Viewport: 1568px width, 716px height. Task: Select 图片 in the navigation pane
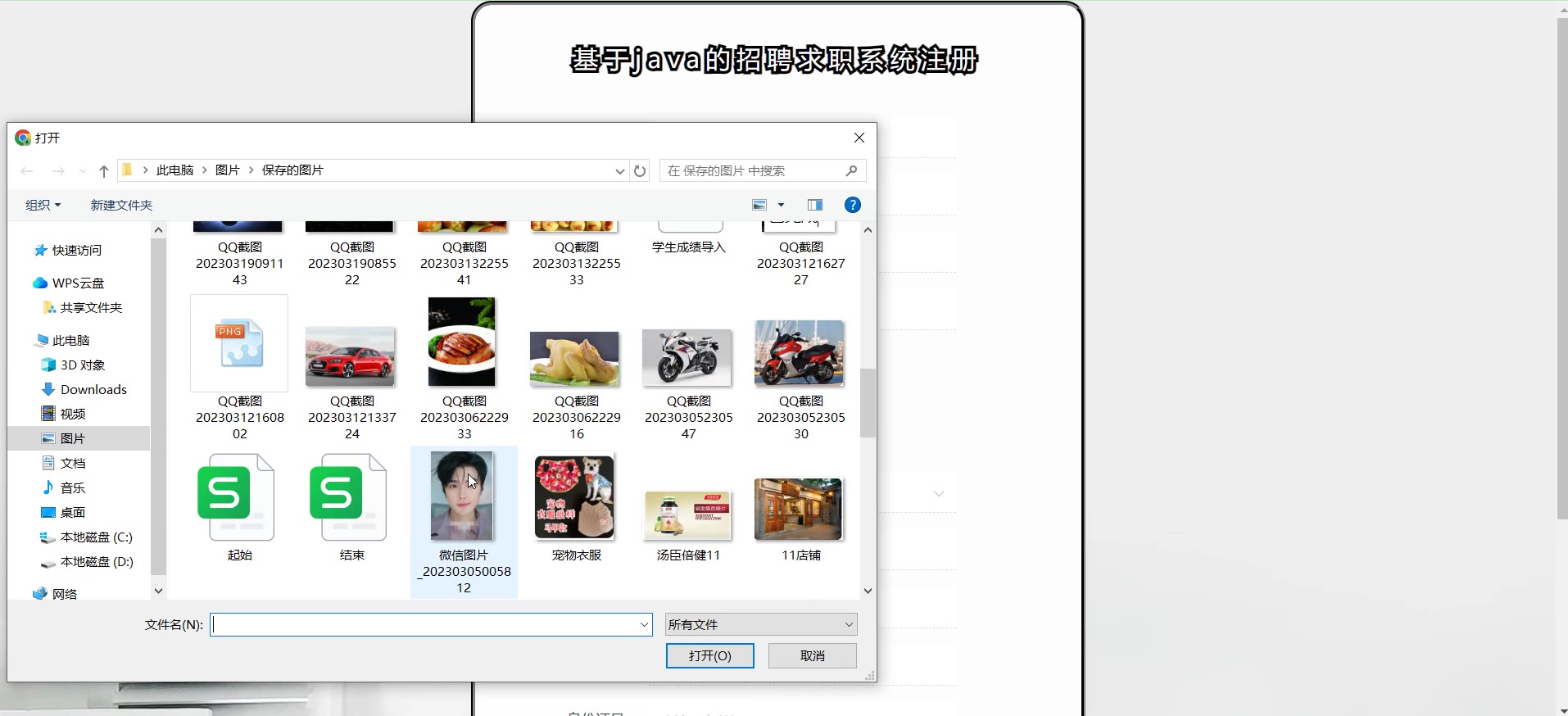[x=72, y=439]
